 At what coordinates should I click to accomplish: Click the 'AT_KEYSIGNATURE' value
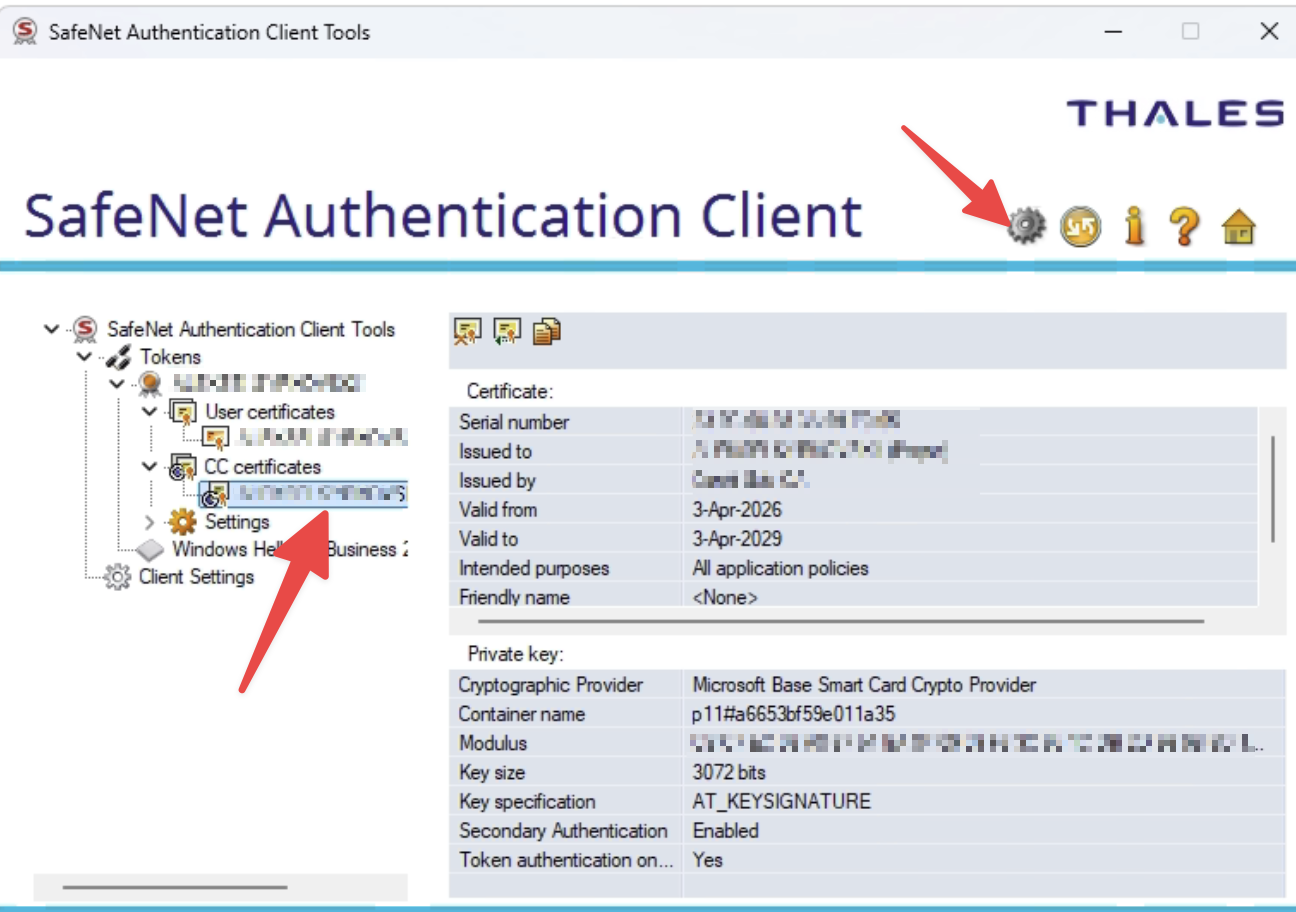pyautogui.click(x=781, y=801)
